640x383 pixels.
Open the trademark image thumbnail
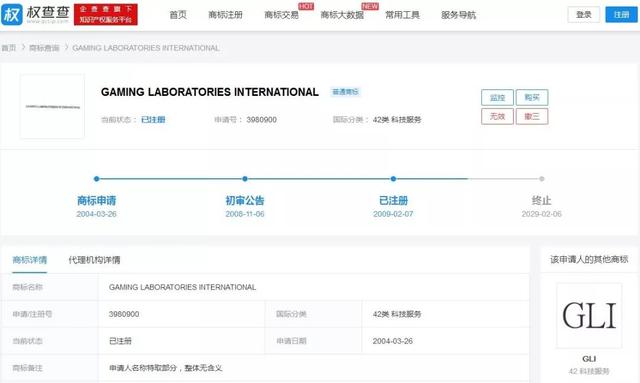(52, 107)
